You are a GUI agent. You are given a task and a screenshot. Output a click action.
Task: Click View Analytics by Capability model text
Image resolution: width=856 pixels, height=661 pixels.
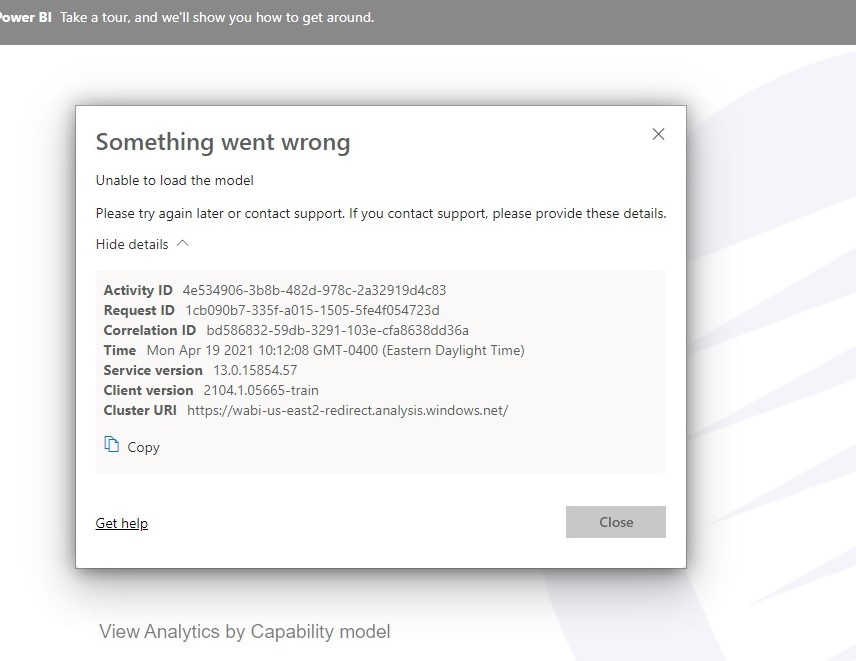point(244,631)
